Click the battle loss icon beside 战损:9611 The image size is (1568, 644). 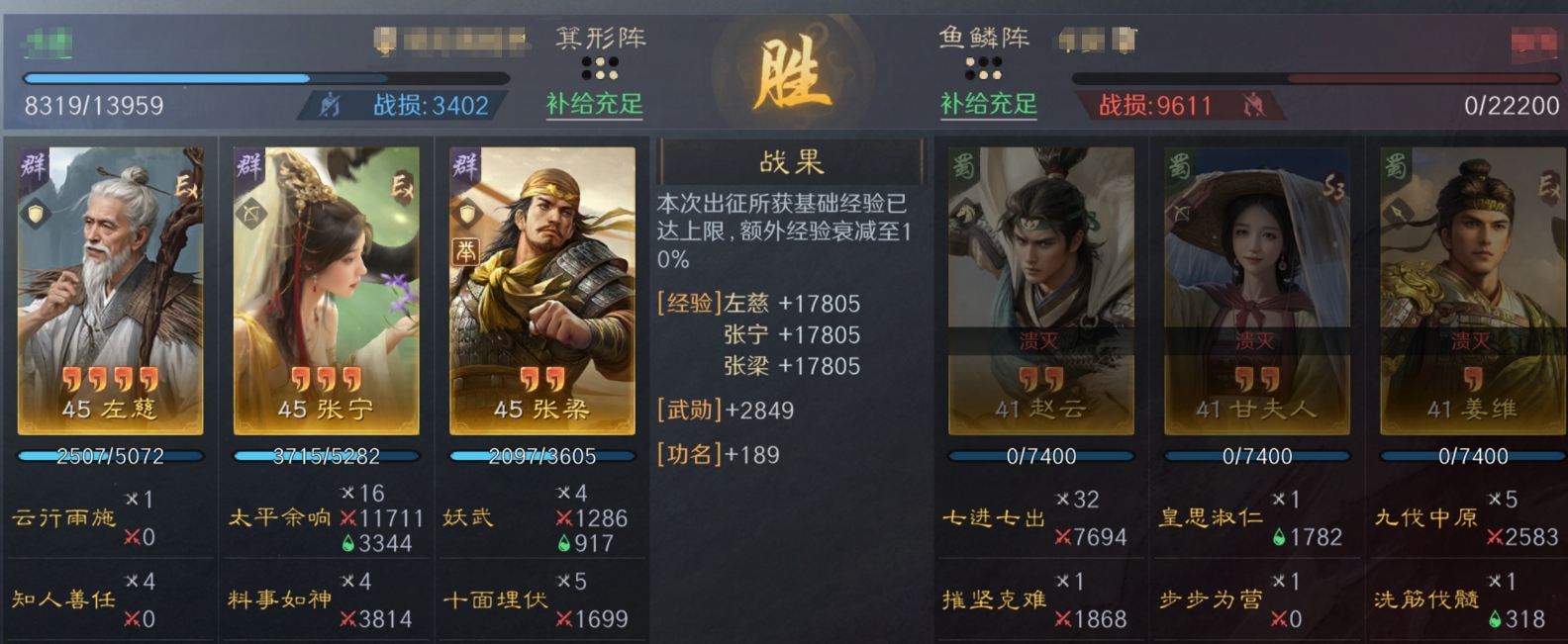[1254, 105]
